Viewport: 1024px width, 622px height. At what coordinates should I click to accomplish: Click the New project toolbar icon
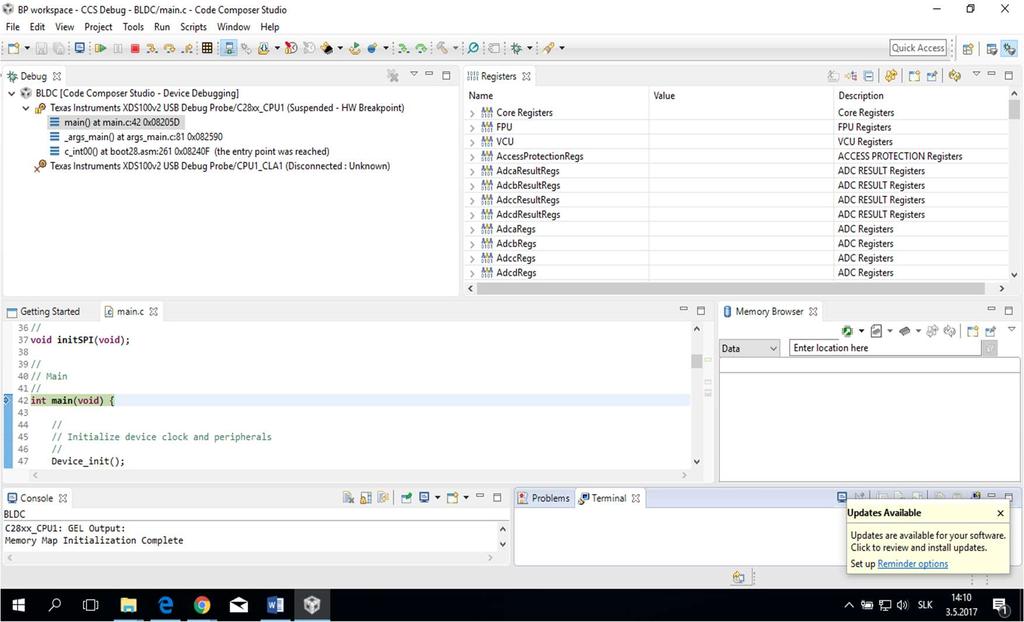point(14,48)
